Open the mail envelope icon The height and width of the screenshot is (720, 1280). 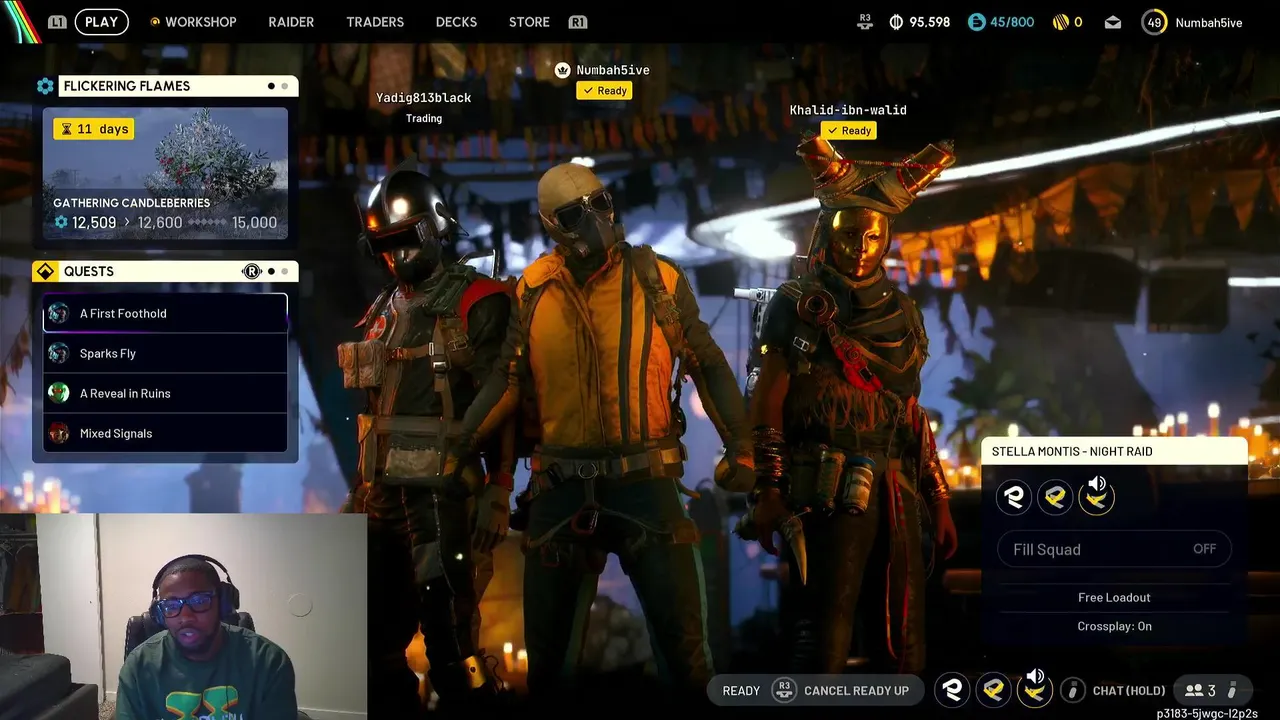point(1113,22)
